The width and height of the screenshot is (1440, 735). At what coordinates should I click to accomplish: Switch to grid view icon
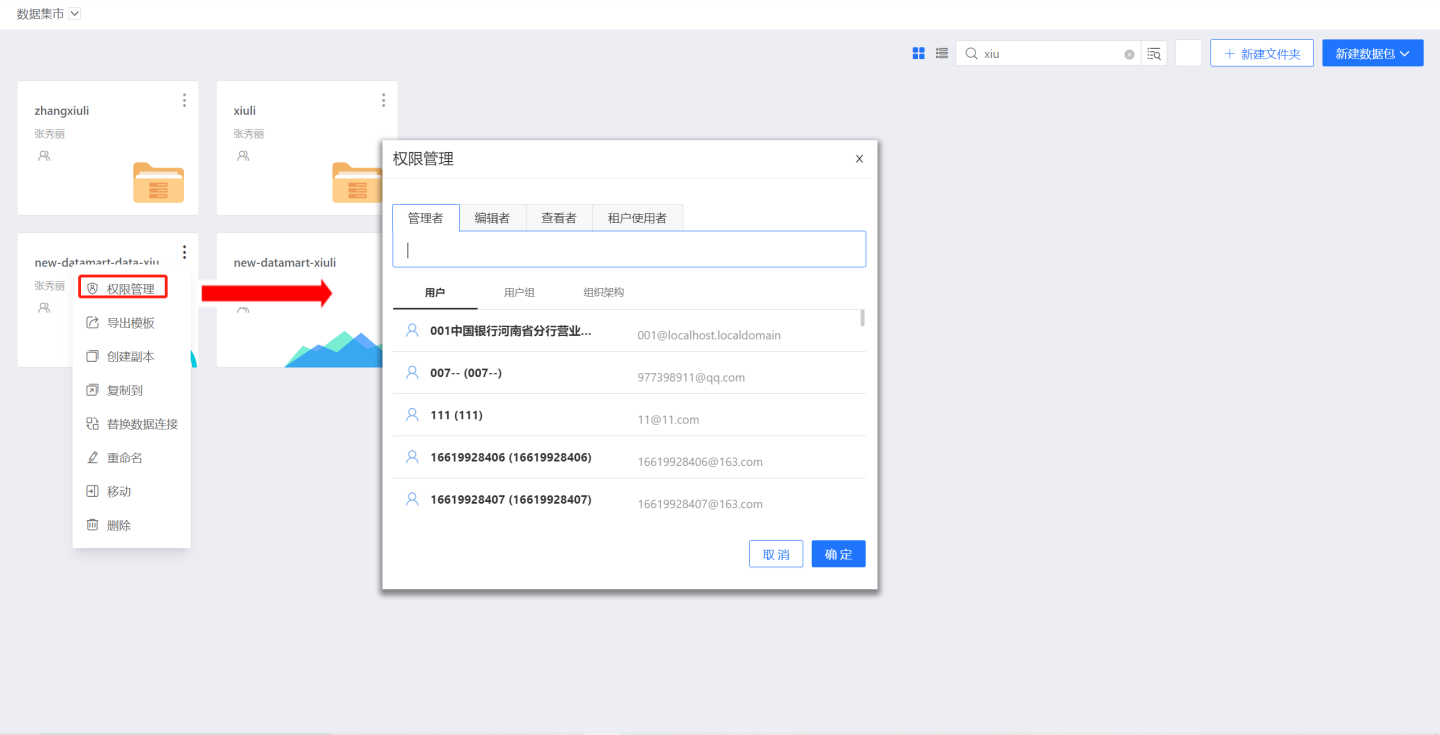918,54
